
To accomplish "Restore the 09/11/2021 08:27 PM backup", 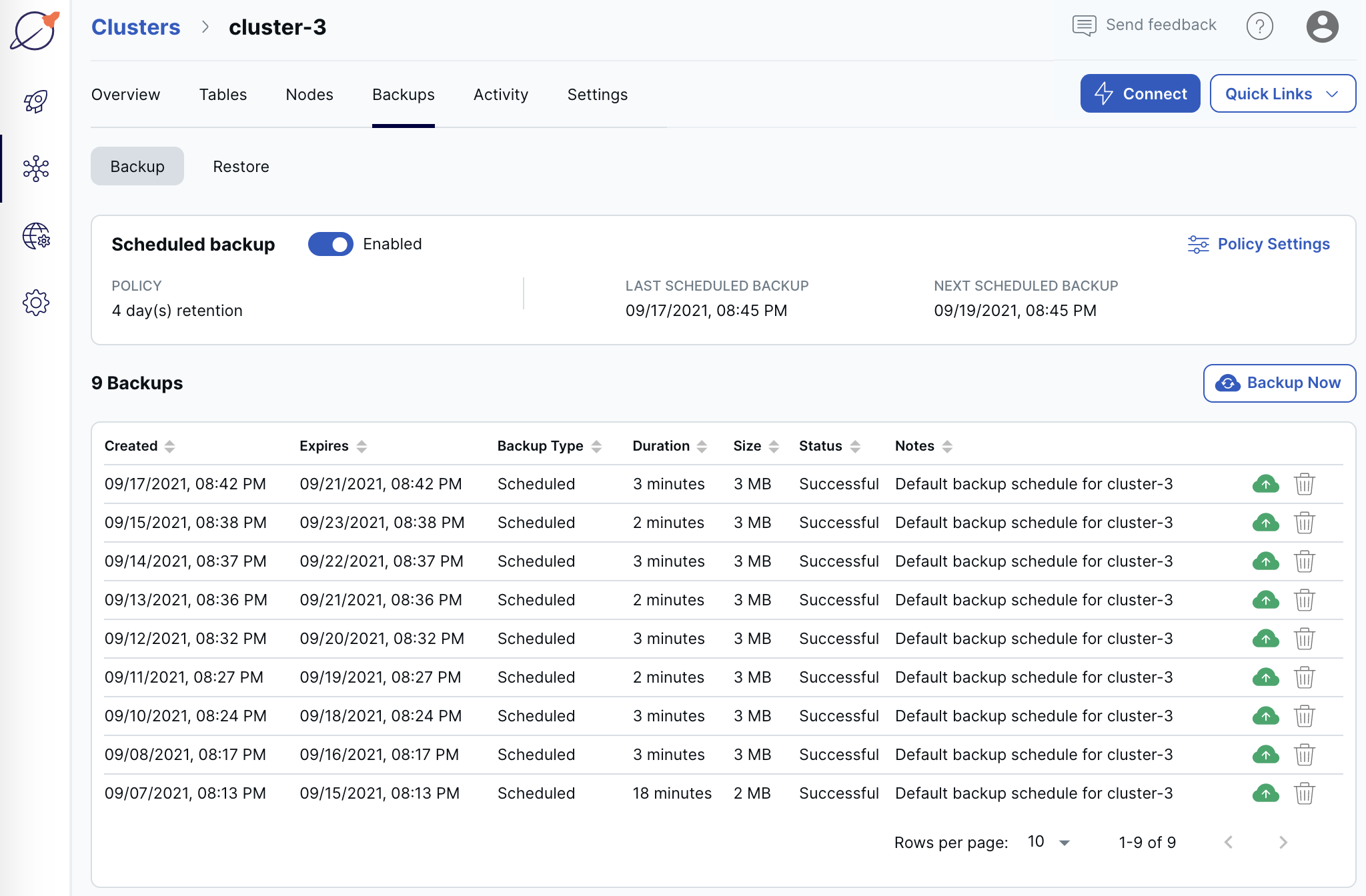I will click(1265, 677).
